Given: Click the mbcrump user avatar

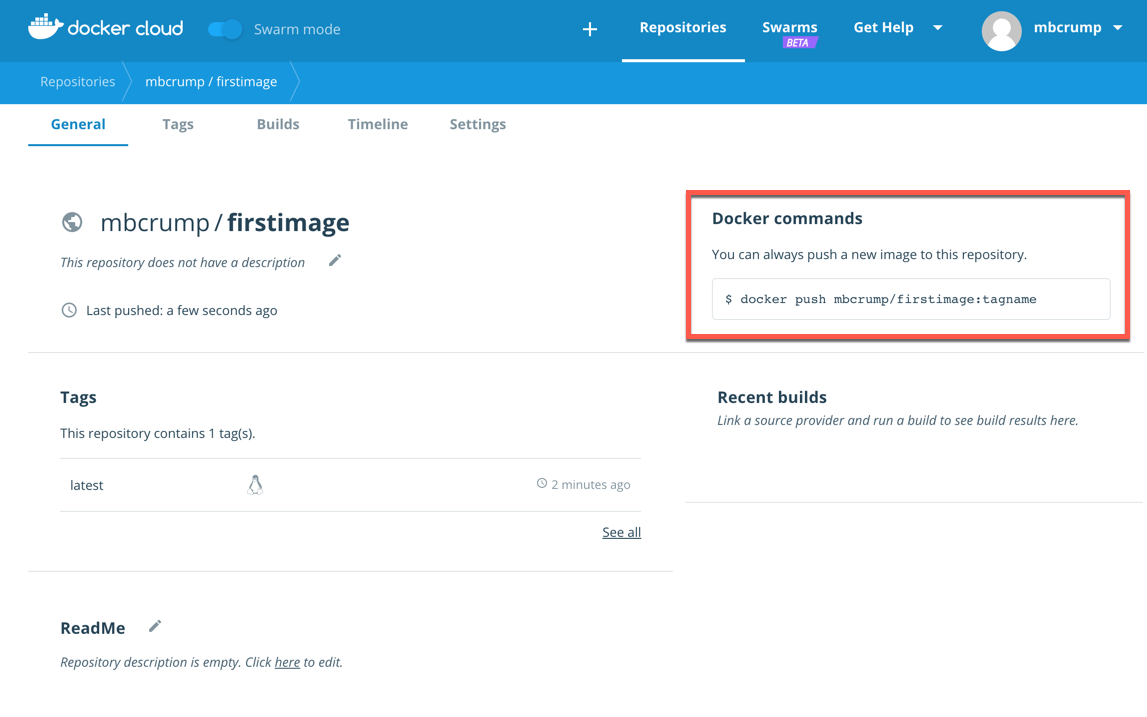Looking at the screenshot, I should click(1001, 30).
